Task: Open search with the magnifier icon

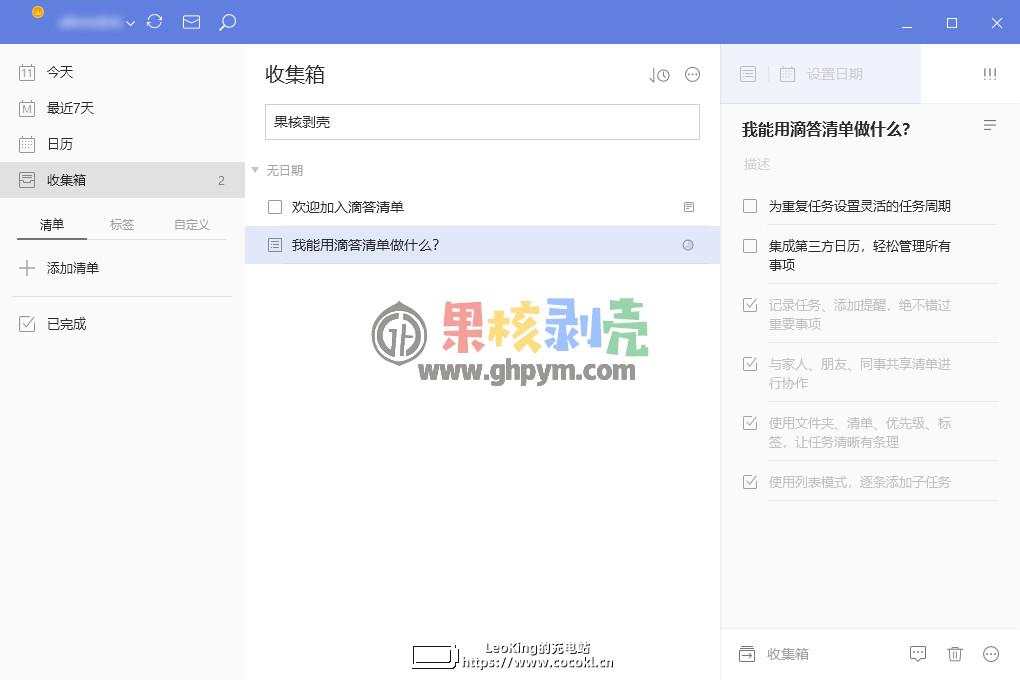Action: (227, 23)
